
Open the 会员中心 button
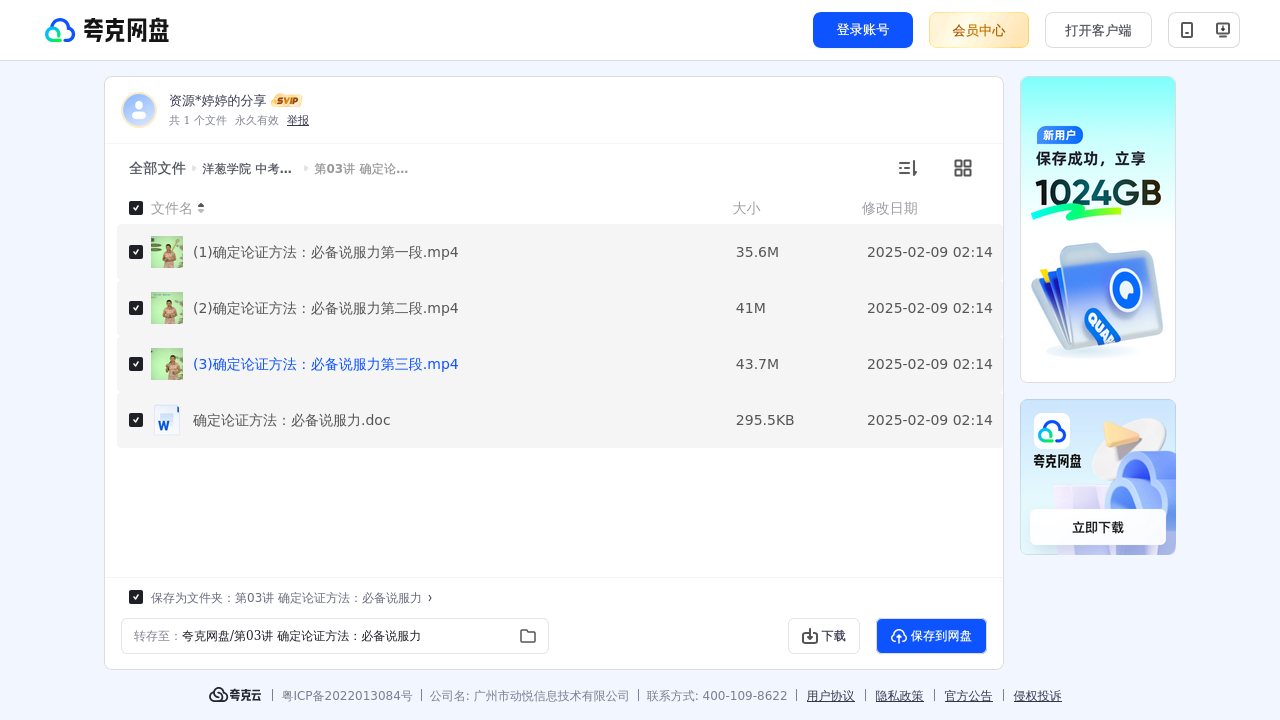point(979,30)
